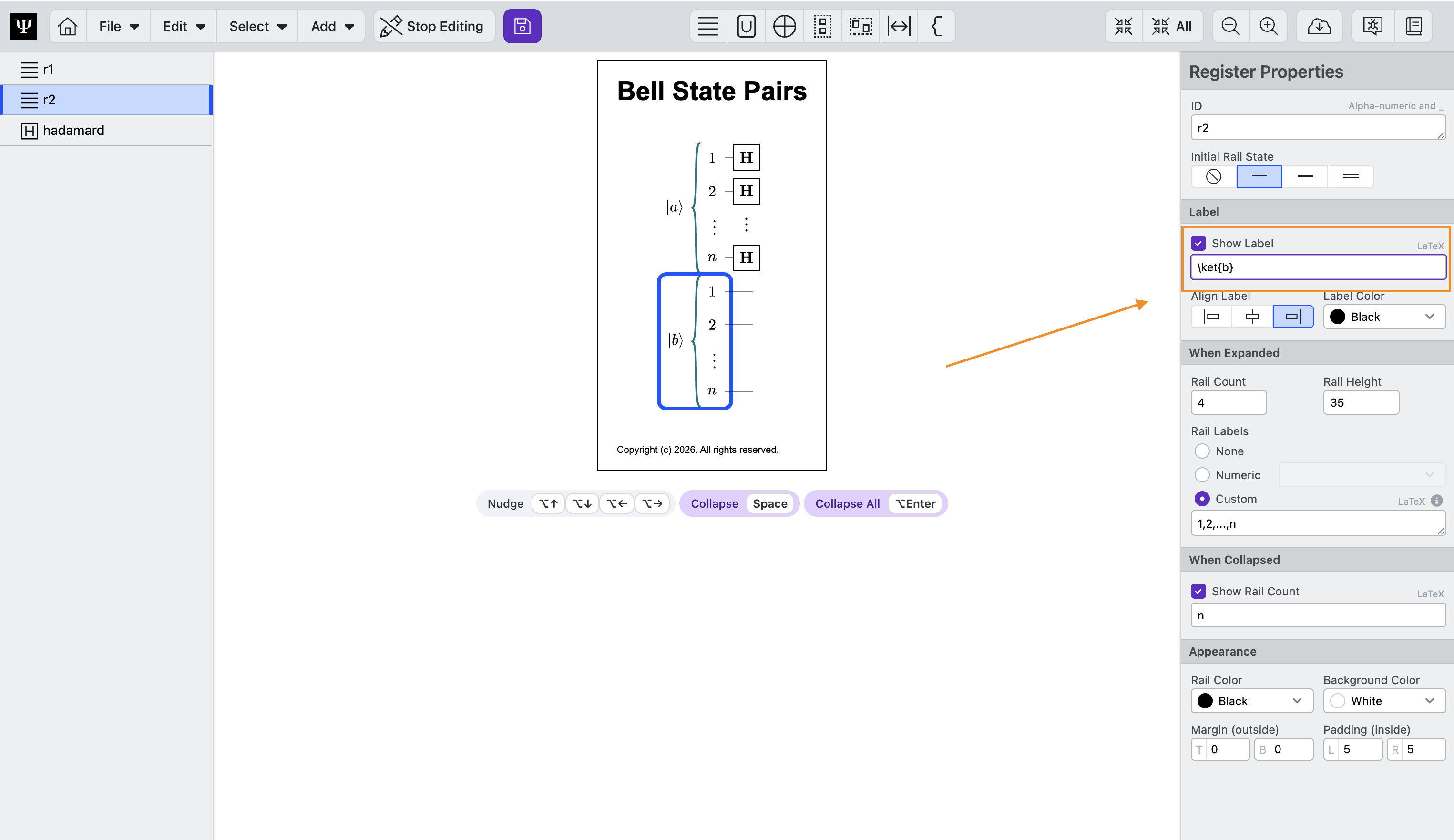Image resolution: width=1454 pixels, height=840 pixels.
Task: Click the black Label Color swatch
Action: pos(1338,317)
